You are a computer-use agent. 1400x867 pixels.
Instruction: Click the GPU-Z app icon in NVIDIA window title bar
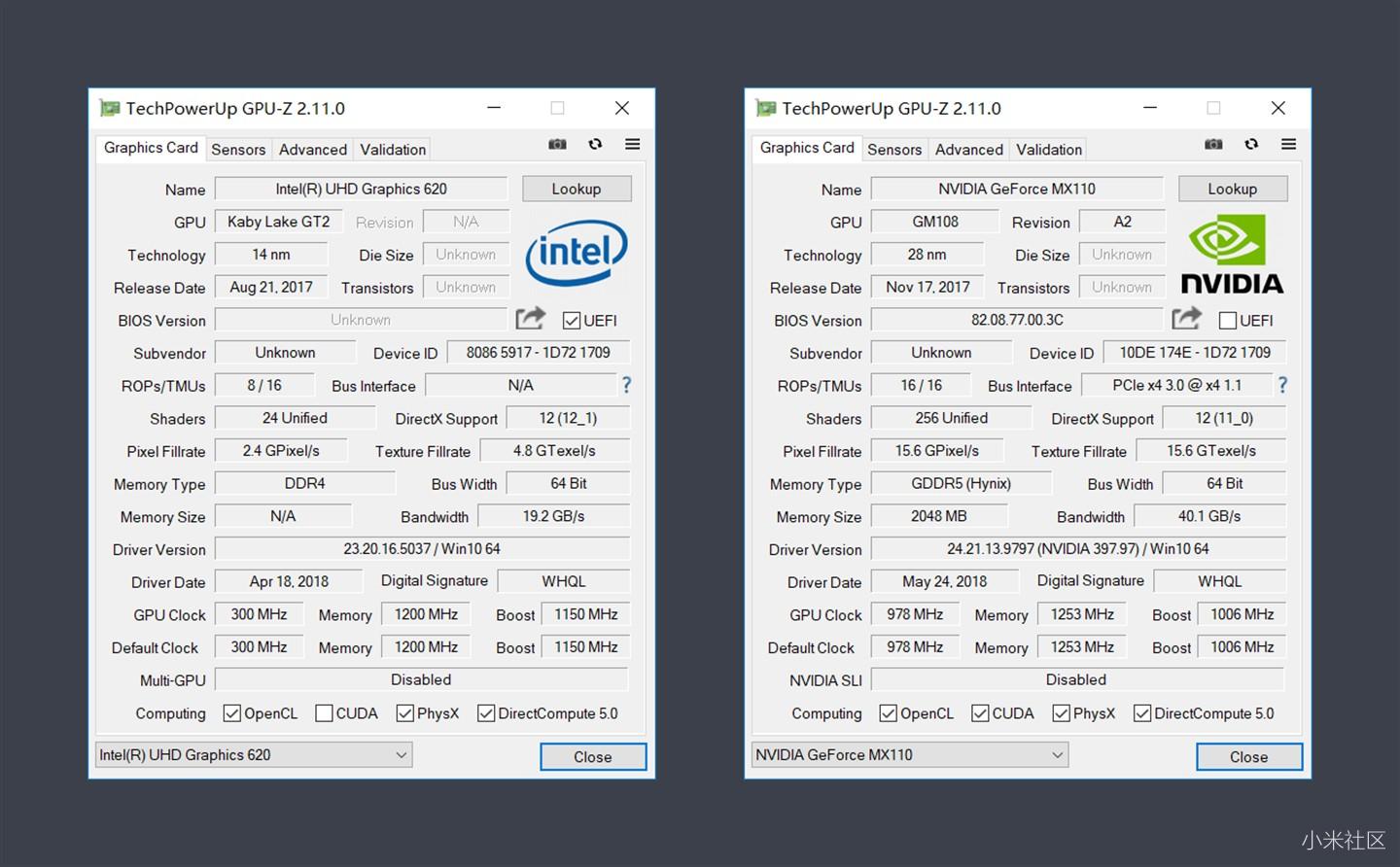766,108
